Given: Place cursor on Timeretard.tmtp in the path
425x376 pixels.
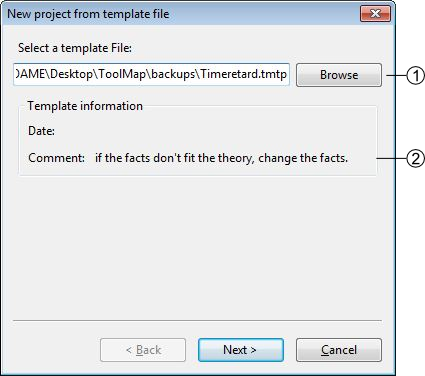Looking at the screenshot, I should [x=244, y=74].
